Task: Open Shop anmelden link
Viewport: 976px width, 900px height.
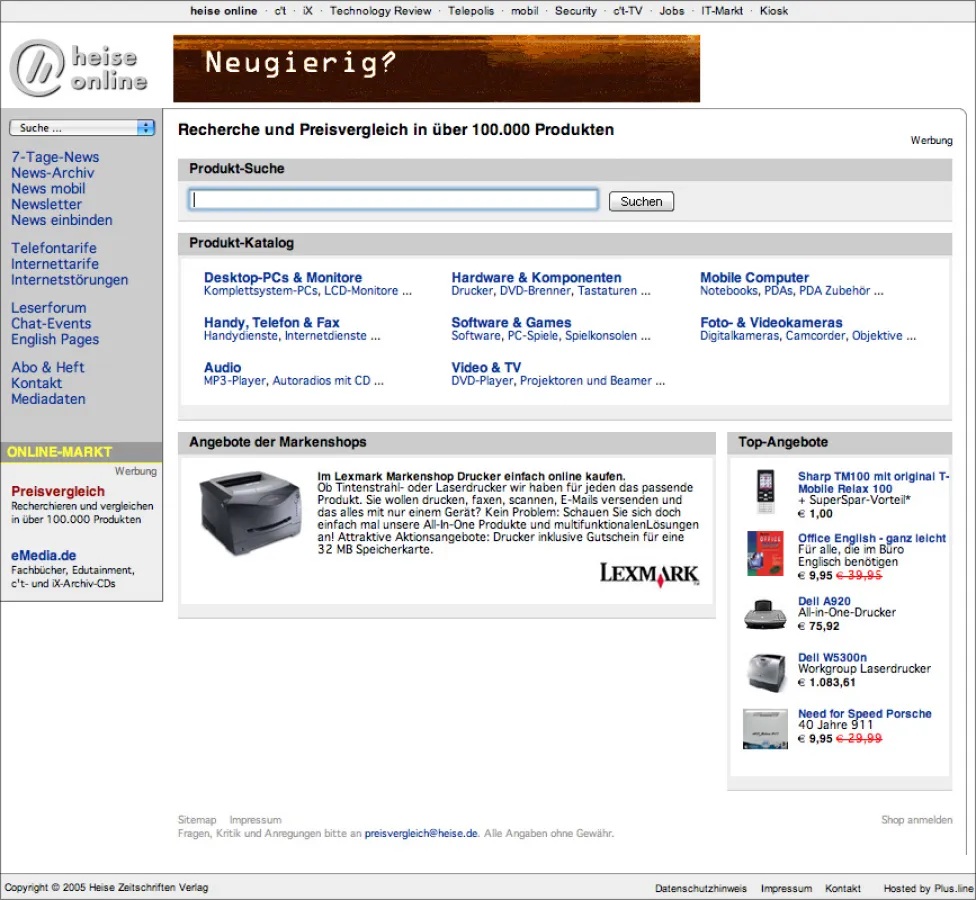Action: (916, 820)
